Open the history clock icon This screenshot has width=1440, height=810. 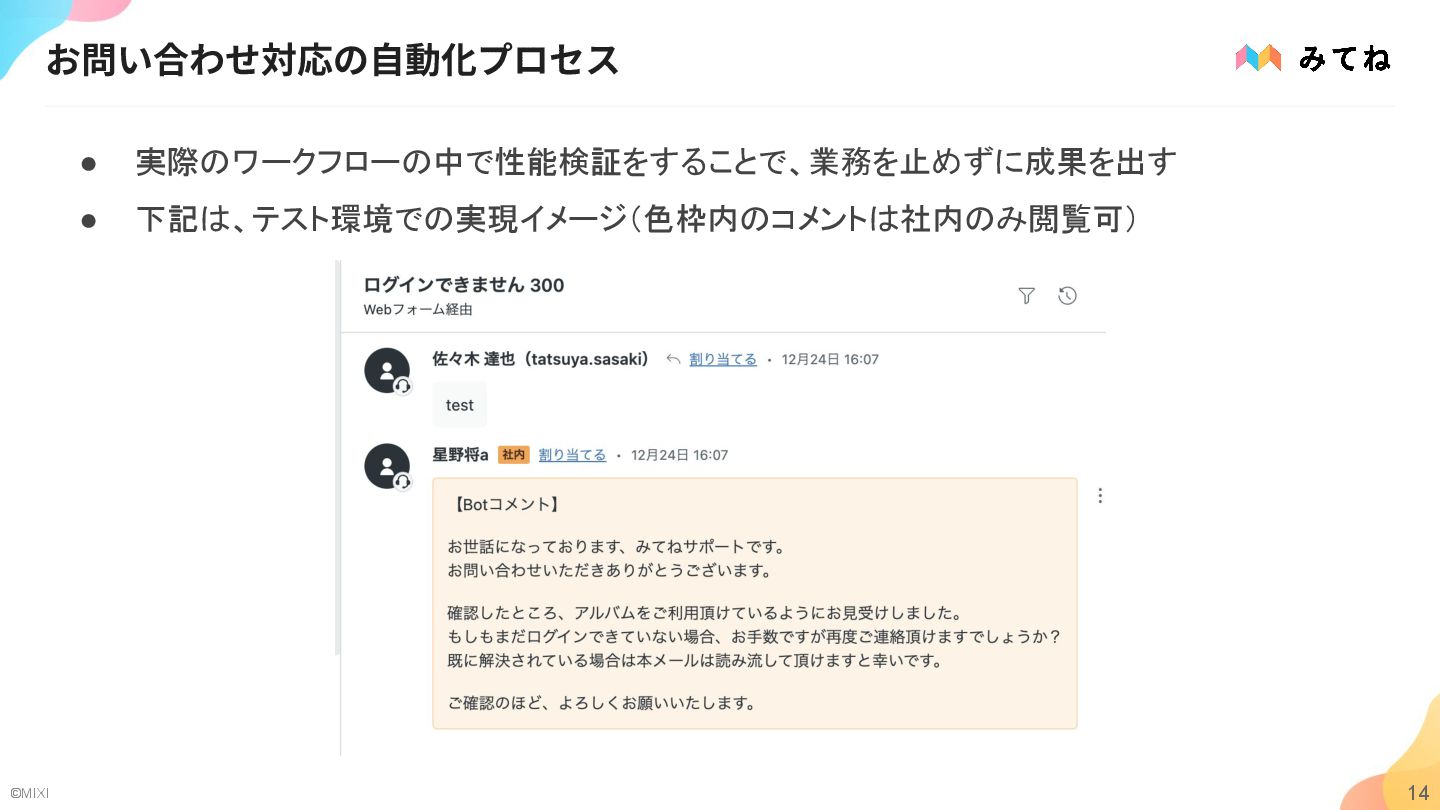[1067, 296]
